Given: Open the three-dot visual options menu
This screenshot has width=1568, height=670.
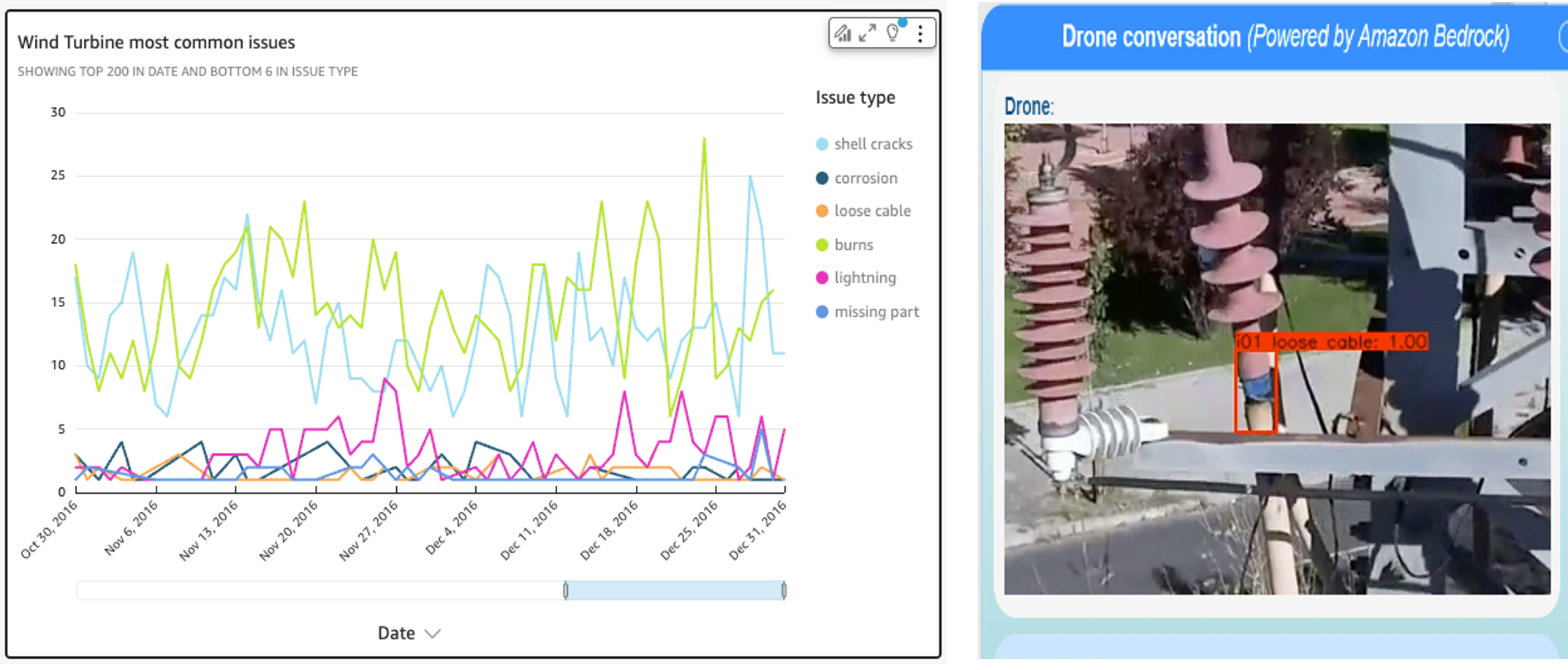Looking at the screenshot, I should 920,33.
